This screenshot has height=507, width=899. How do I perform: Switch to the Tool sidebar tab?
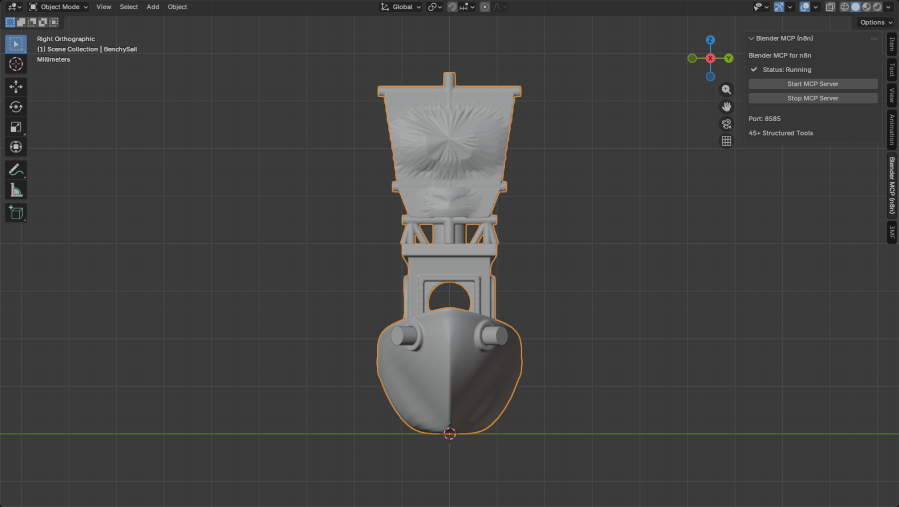tap(892, 70)
